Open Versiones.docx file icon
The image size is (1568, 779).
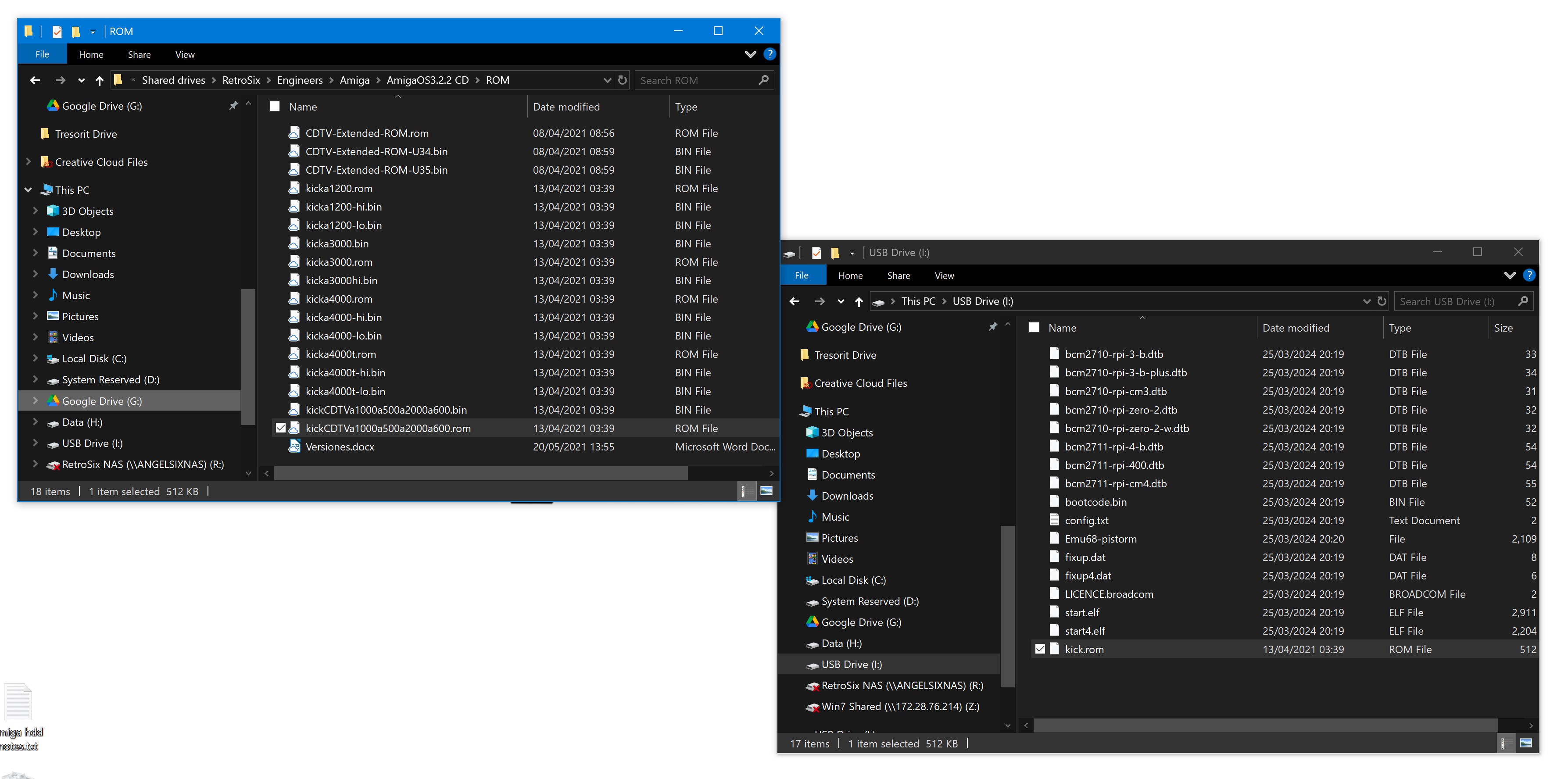point(294,447)
